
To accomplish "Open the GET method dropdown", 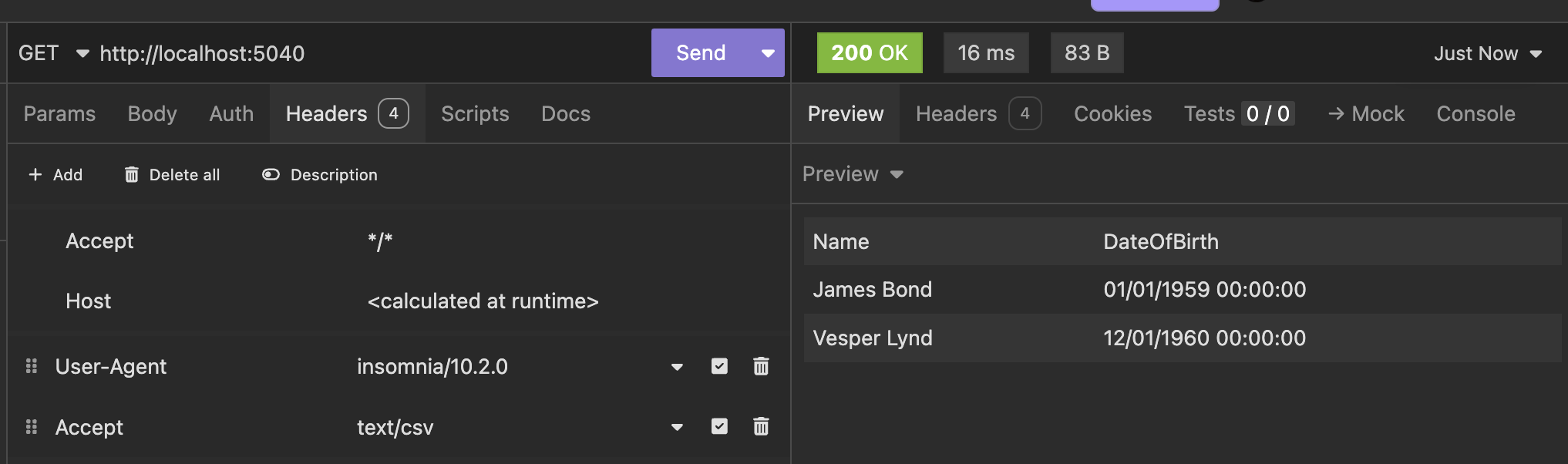I will point(82,53).
